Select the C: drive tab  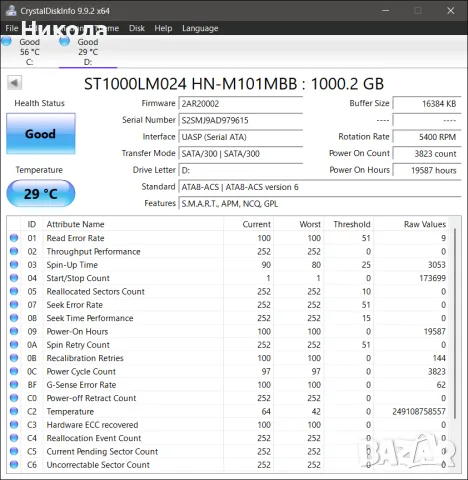[x=29, y=52]
